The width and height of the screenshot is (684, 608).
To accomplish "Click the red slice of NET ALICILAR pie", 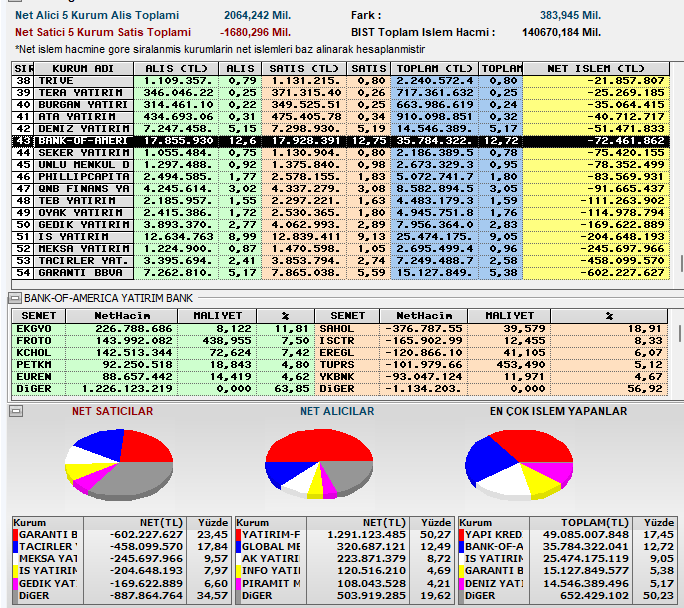I will (x=318, y=445).
